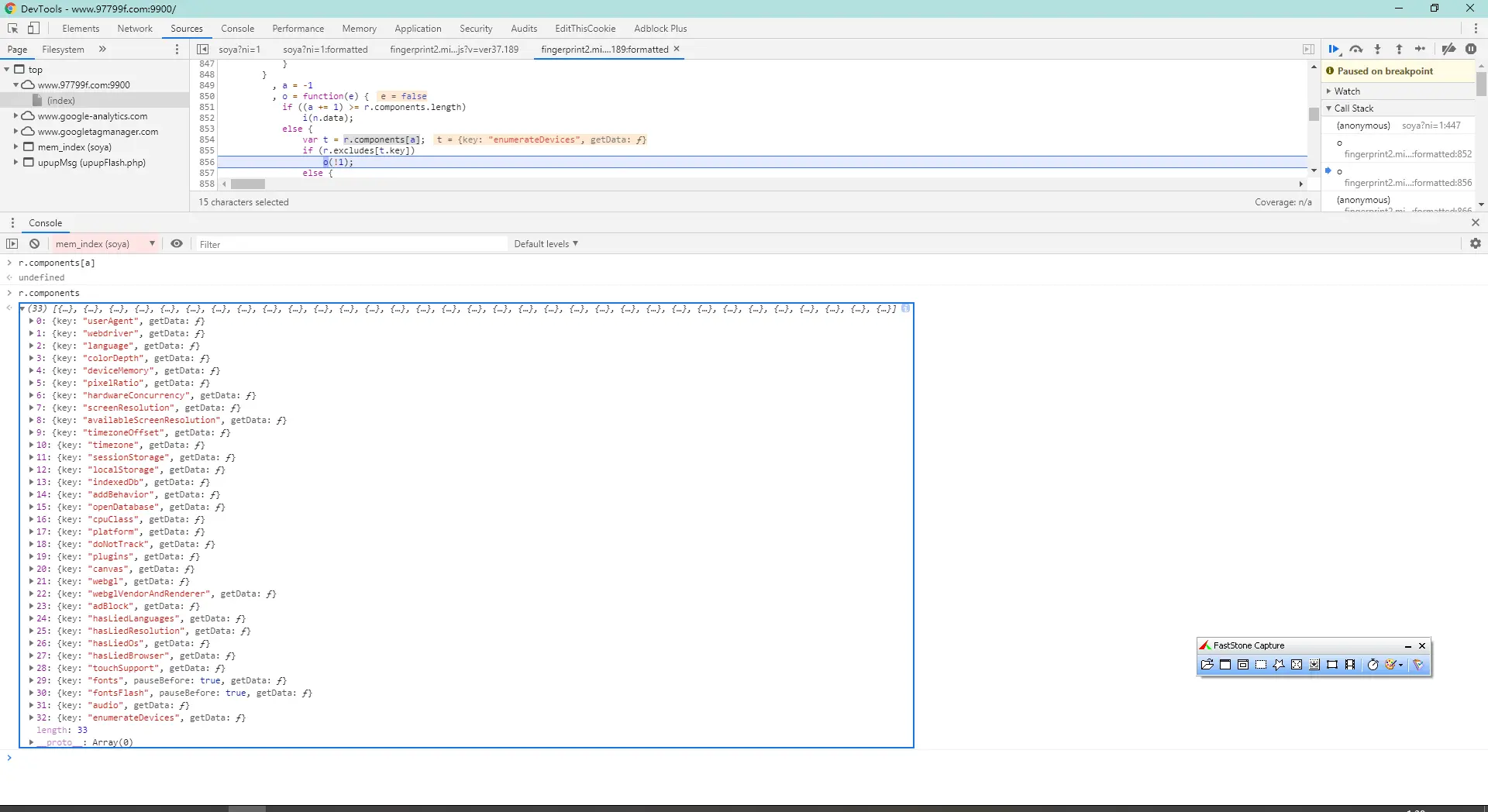Collapse the top frame tree node

click(x=7, y=69)
